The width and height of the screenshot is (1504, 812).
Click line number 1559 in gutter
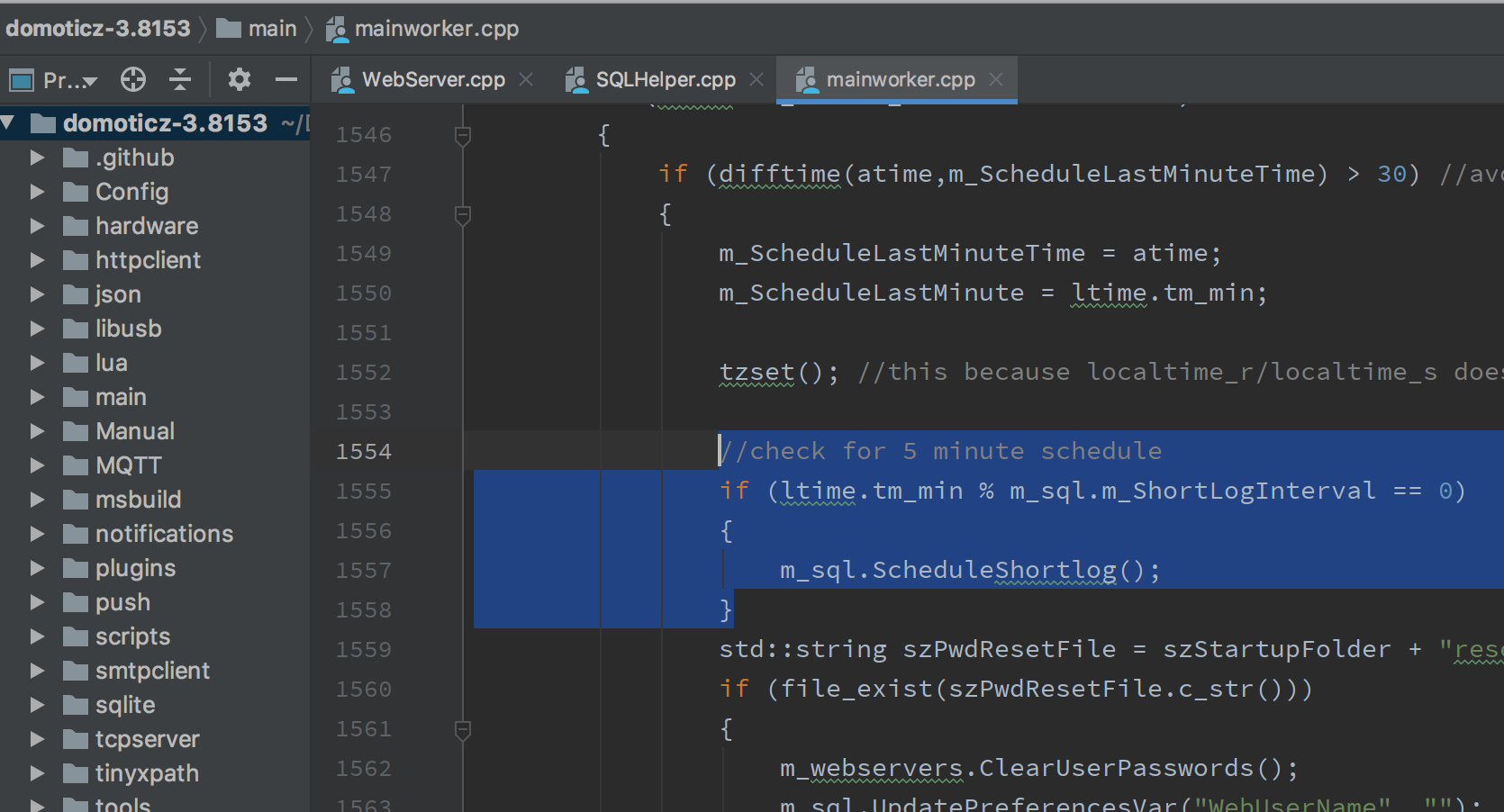click(364, 649)
